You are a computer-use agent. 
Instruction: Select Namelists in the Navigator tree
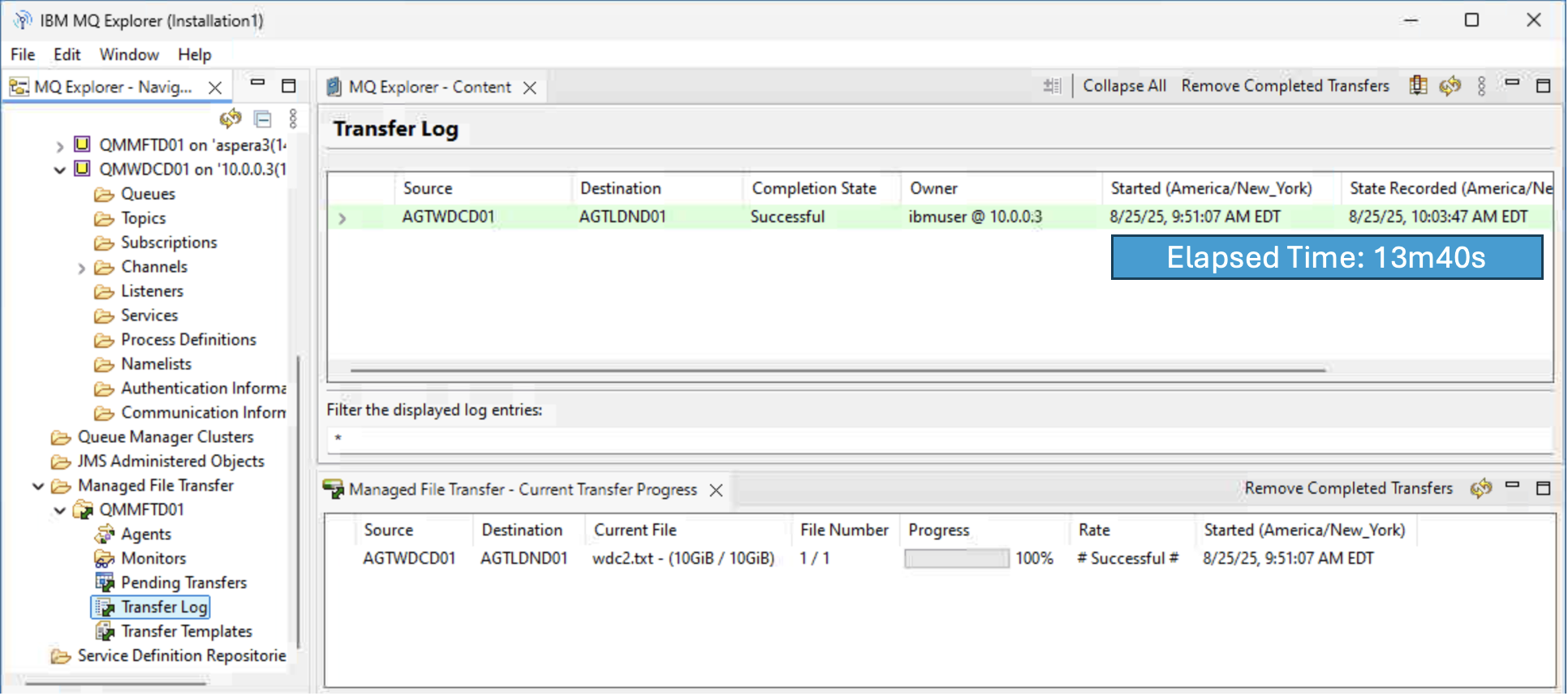[x=156, y=363]
